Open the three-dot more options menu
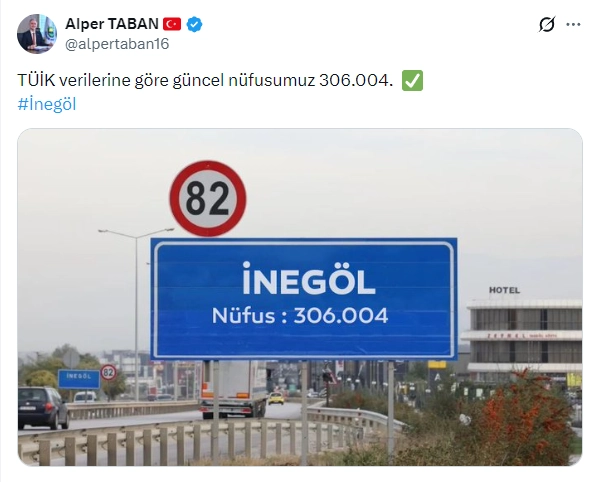 point(573,25)
